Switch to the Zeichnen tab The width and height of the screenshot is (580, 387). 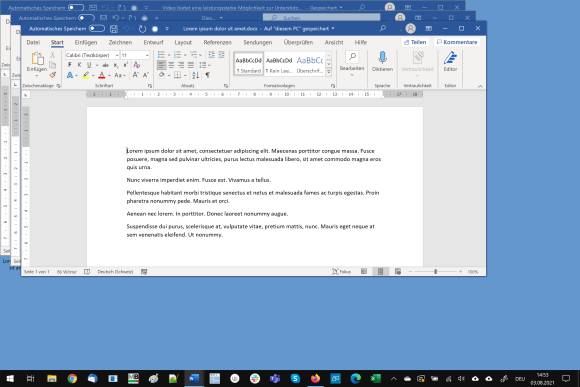pyautogui.click(x=120, y=43)
